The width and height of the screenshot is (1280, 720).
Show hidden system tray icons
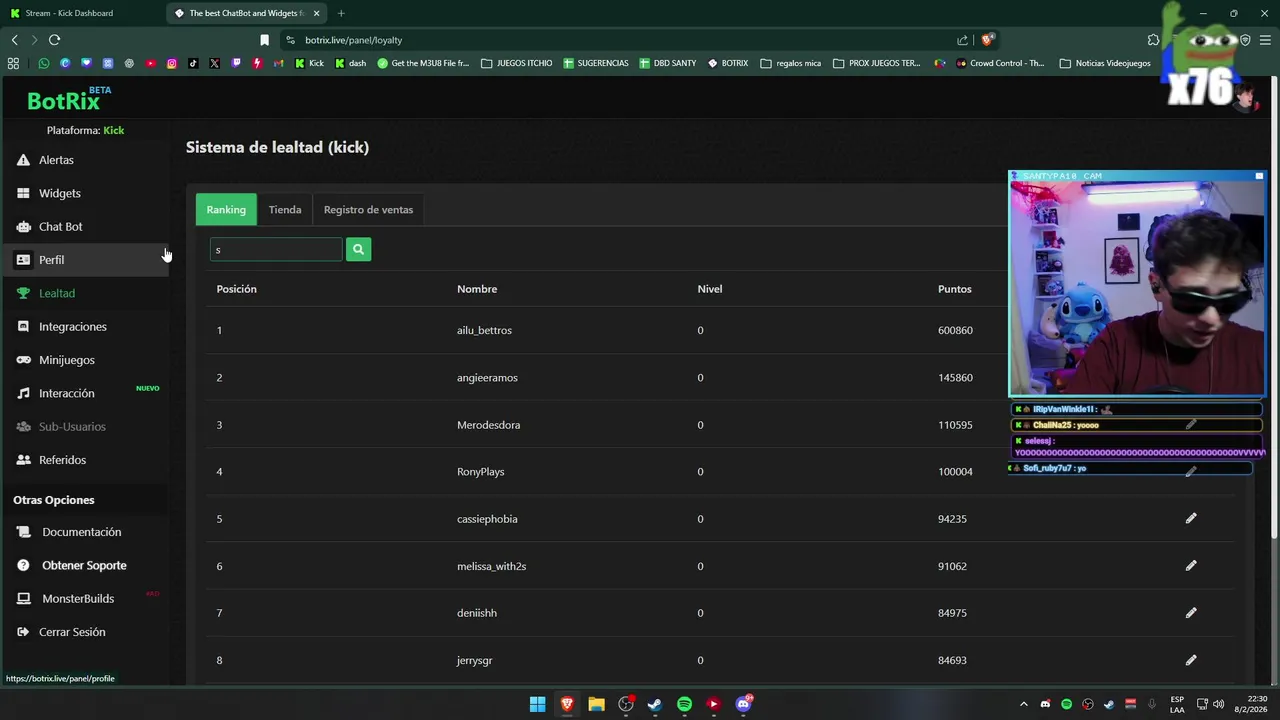pyautogui.click(x=1023, y=704)
